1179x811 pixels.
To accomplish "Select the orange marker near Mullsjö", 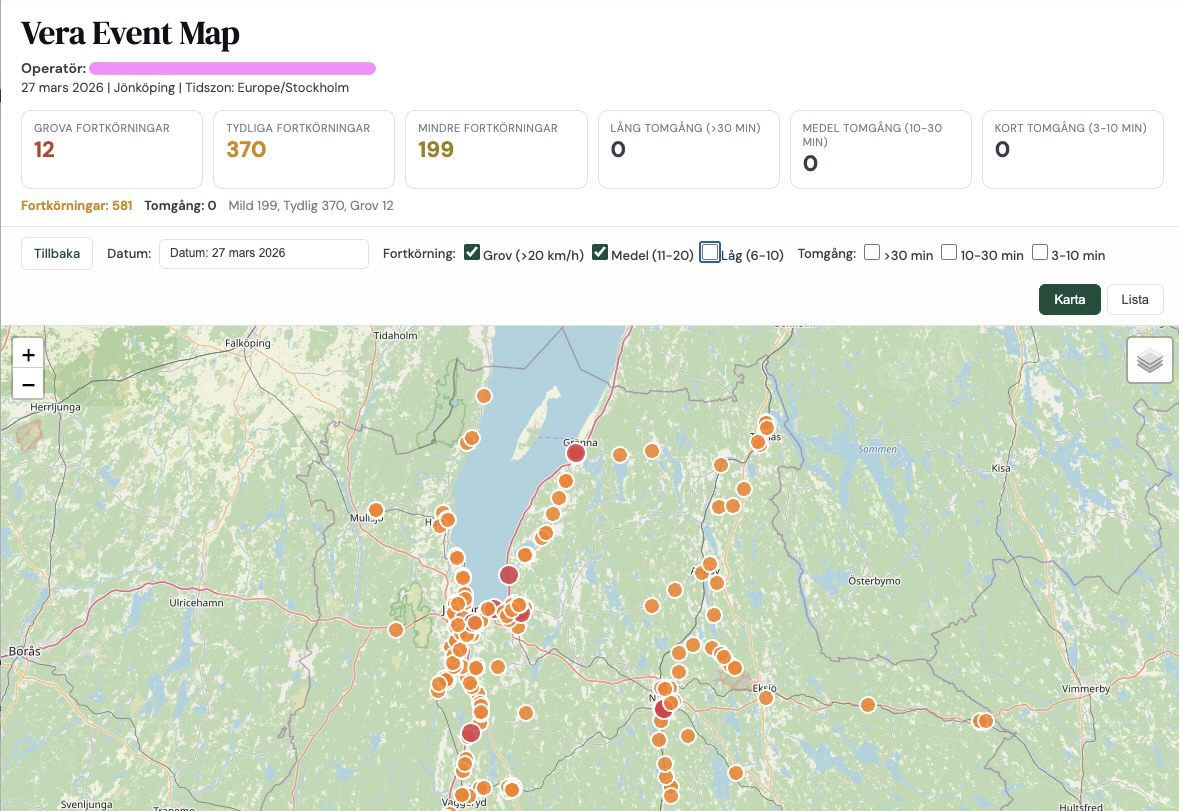I will (x=376, y=510).
